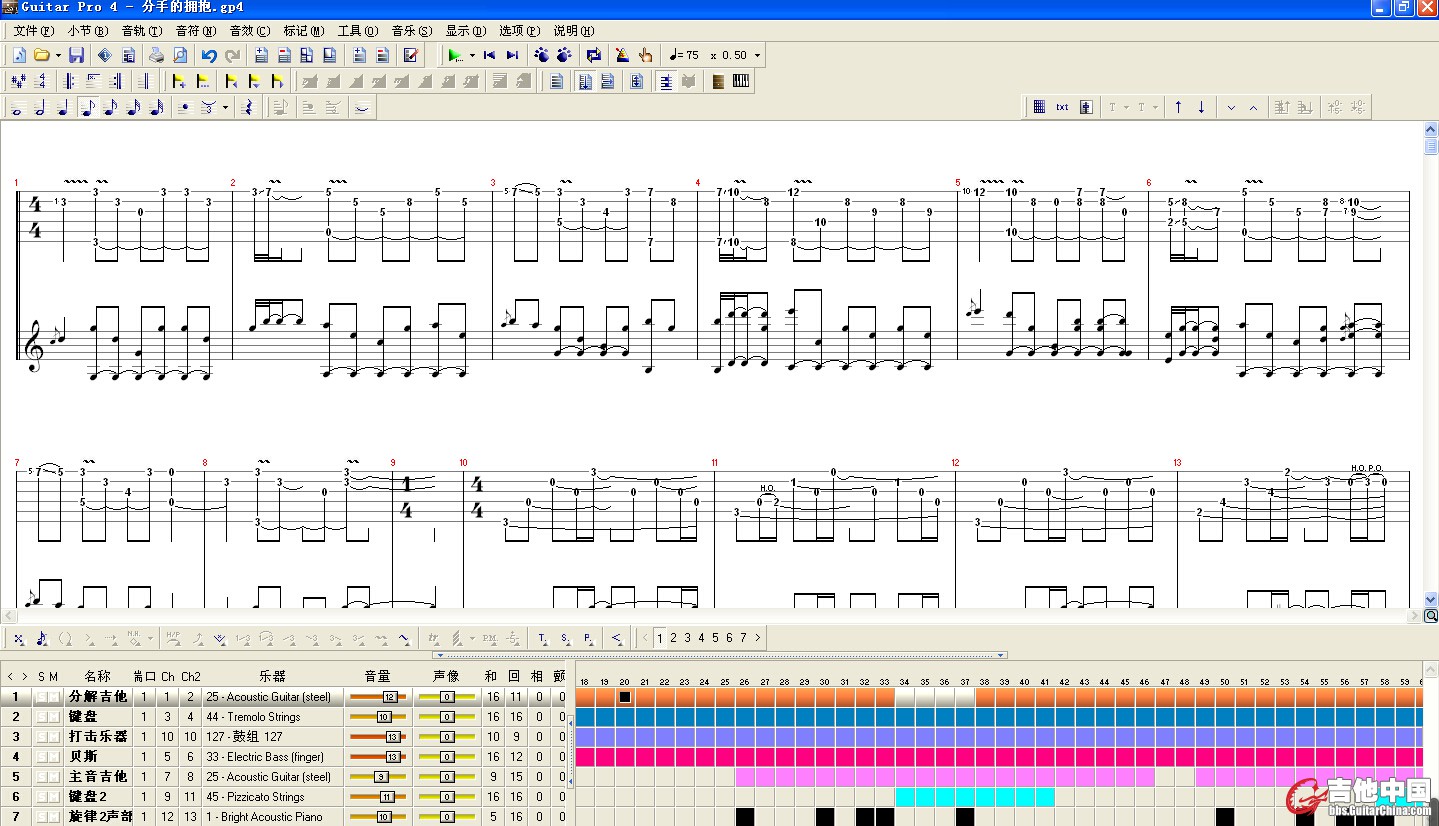Mute track 4 贝斯

(54, 757)
